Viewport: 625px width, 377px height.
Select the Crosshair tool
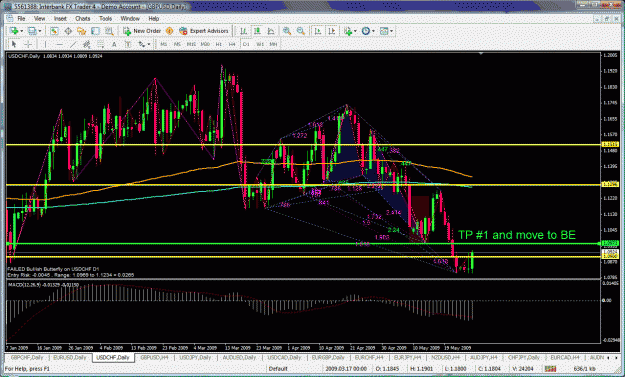(x=28, y=44)
